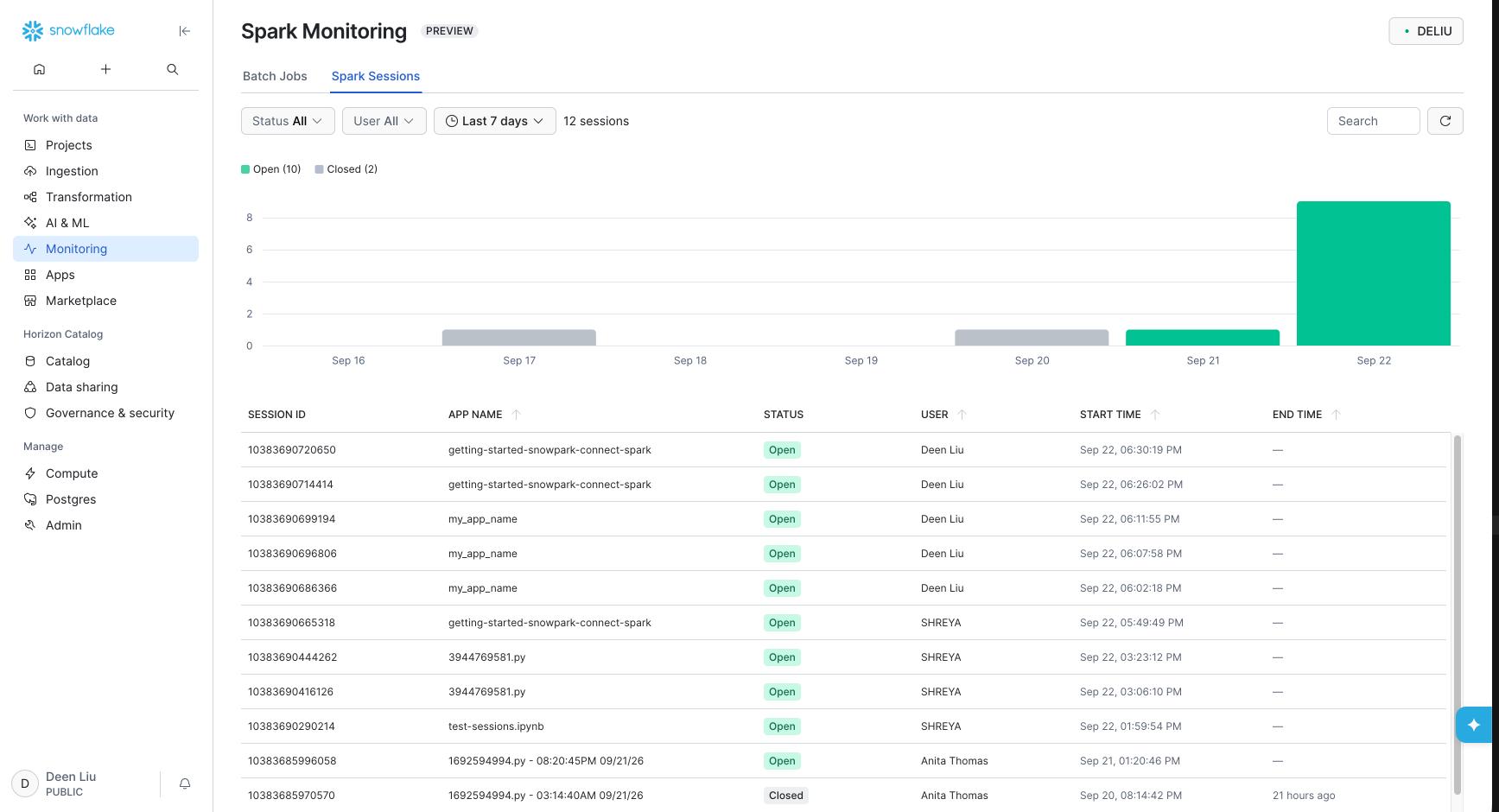Click the PREVIEW badge
1499x812 pixels.
point(449,31)
